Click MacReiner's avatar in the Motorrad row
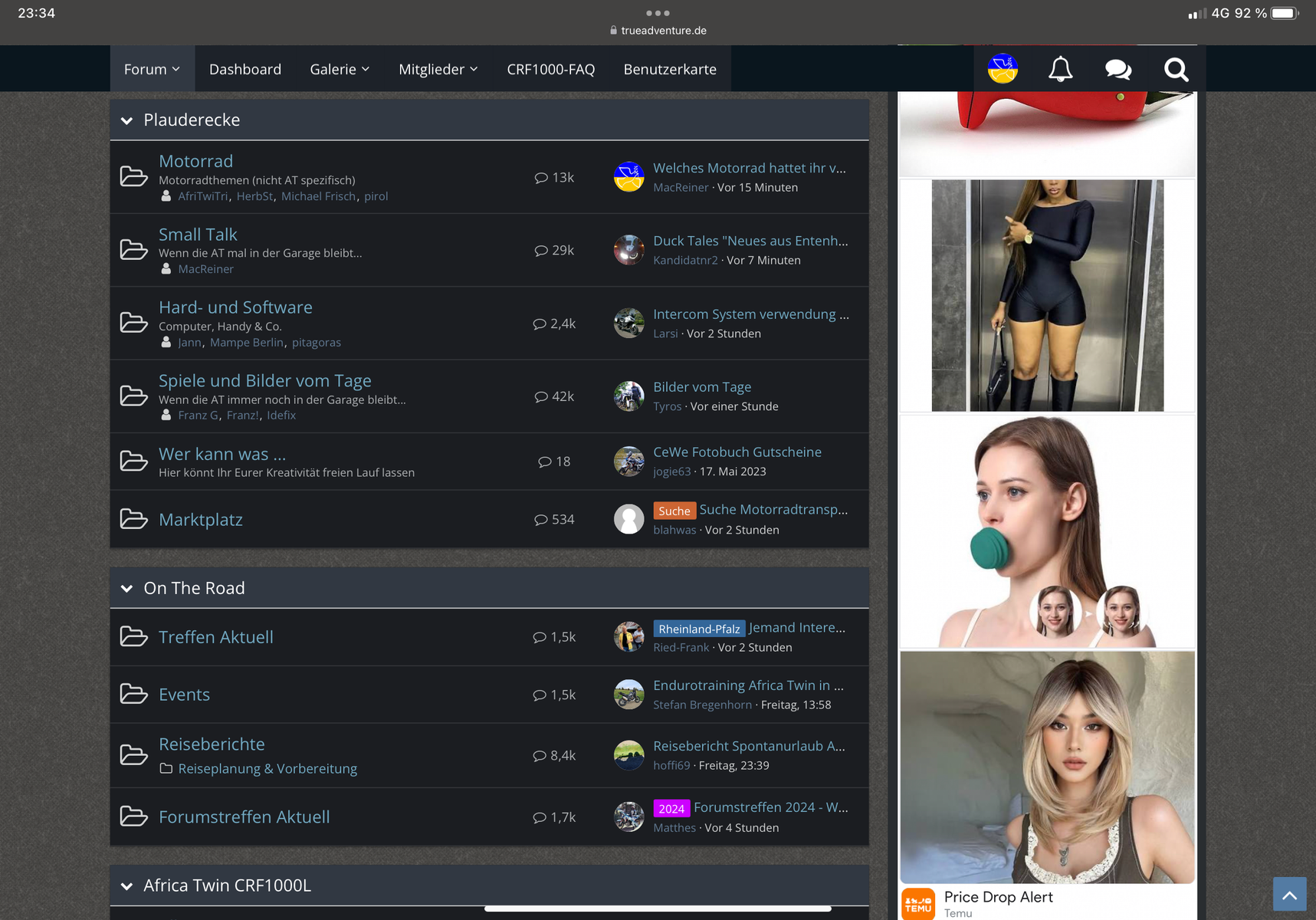 (628, 177)
